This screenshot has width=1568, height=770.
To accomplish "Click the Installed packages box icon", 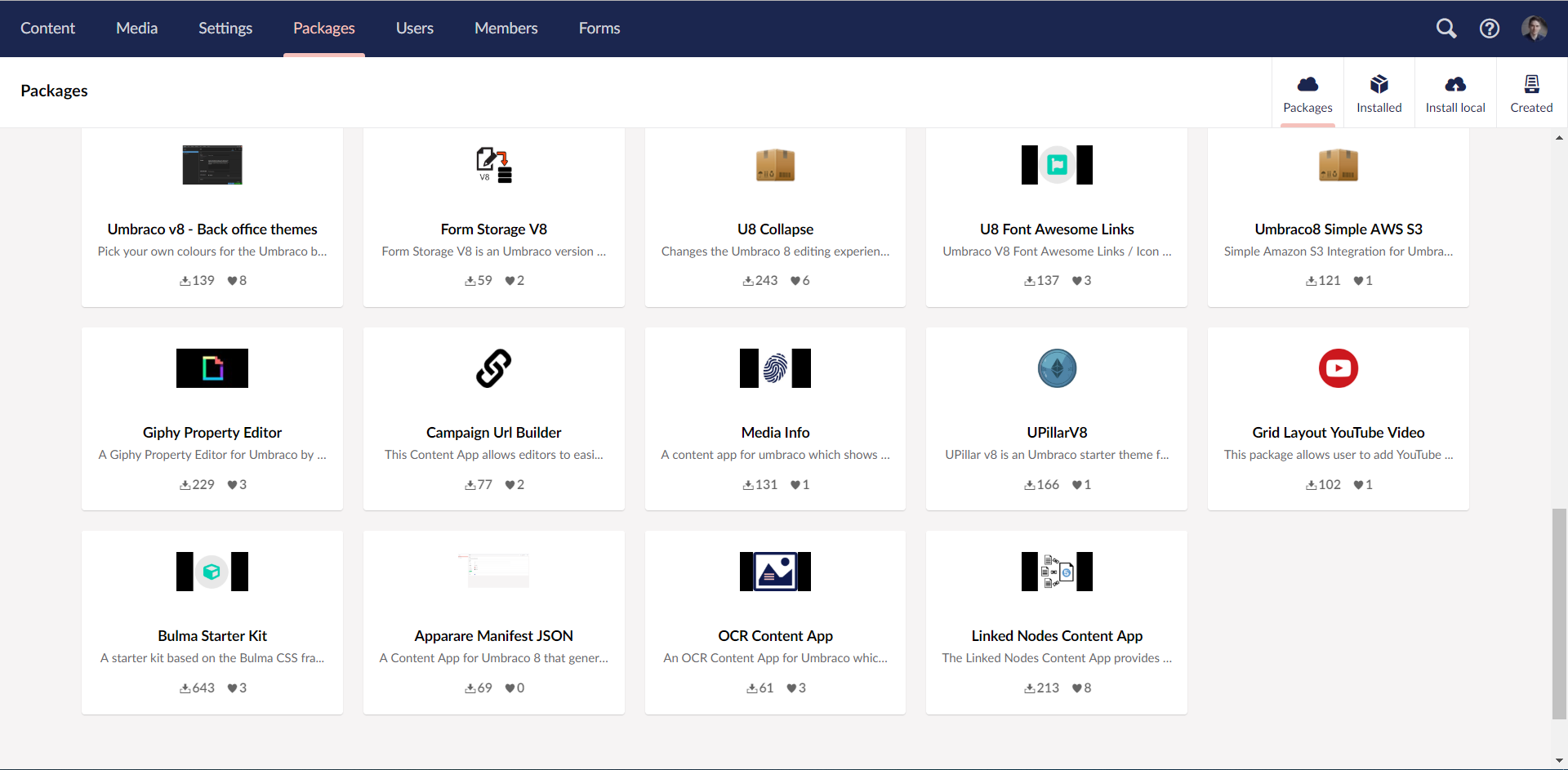I will [1379, 84].
